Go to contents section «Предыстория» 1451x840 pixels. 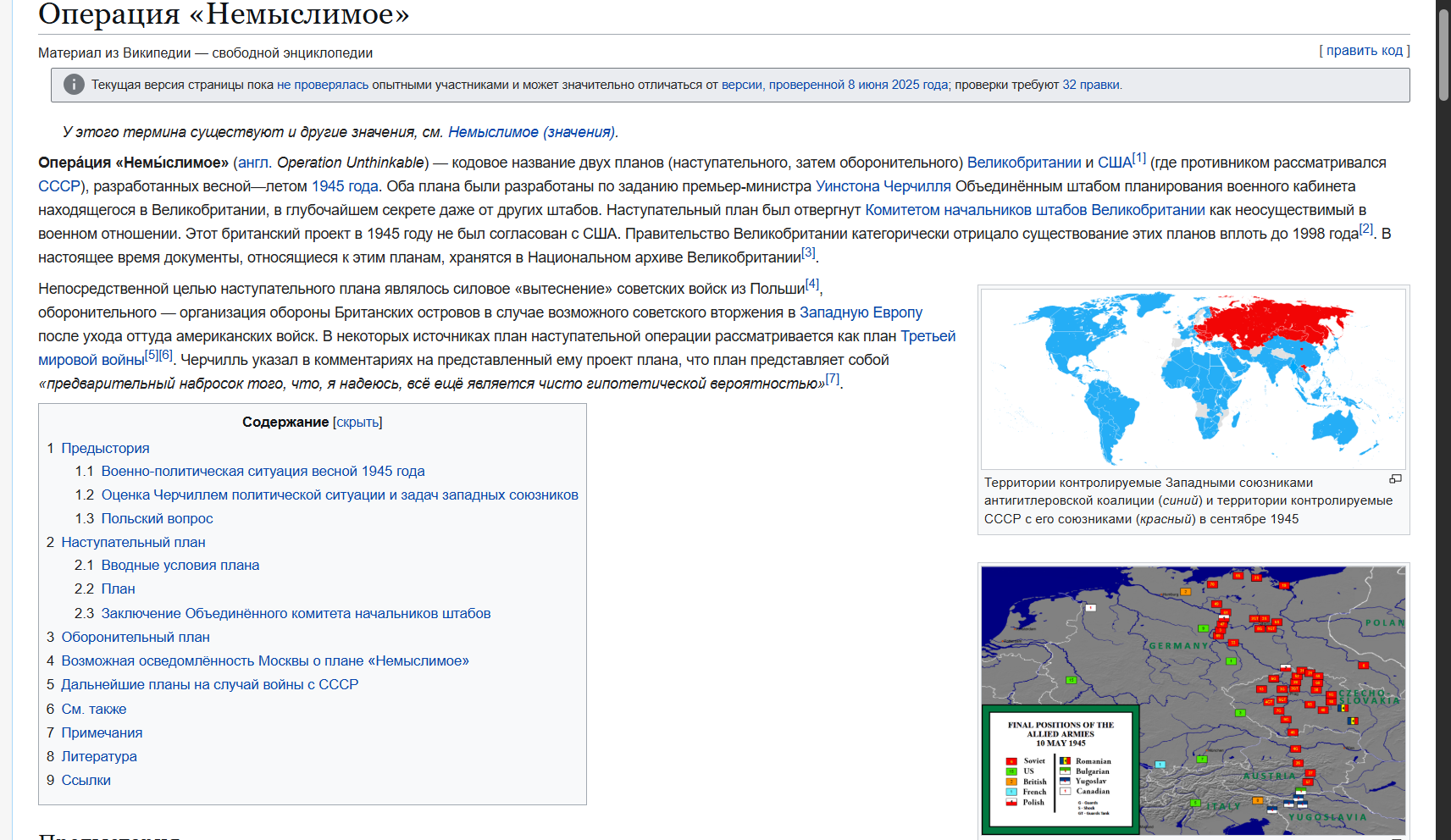[x=105, y=449]
